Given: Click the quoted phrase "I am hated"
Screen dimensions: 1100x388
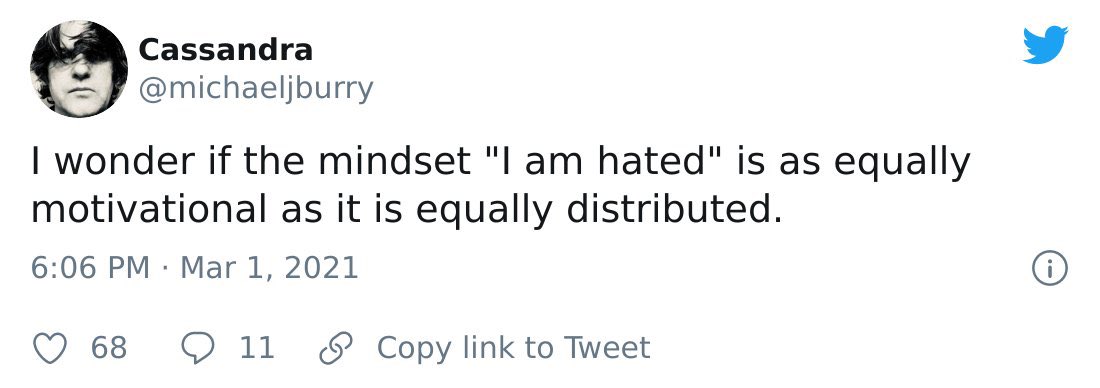Looking at the screenshot, I should [603, 160].
